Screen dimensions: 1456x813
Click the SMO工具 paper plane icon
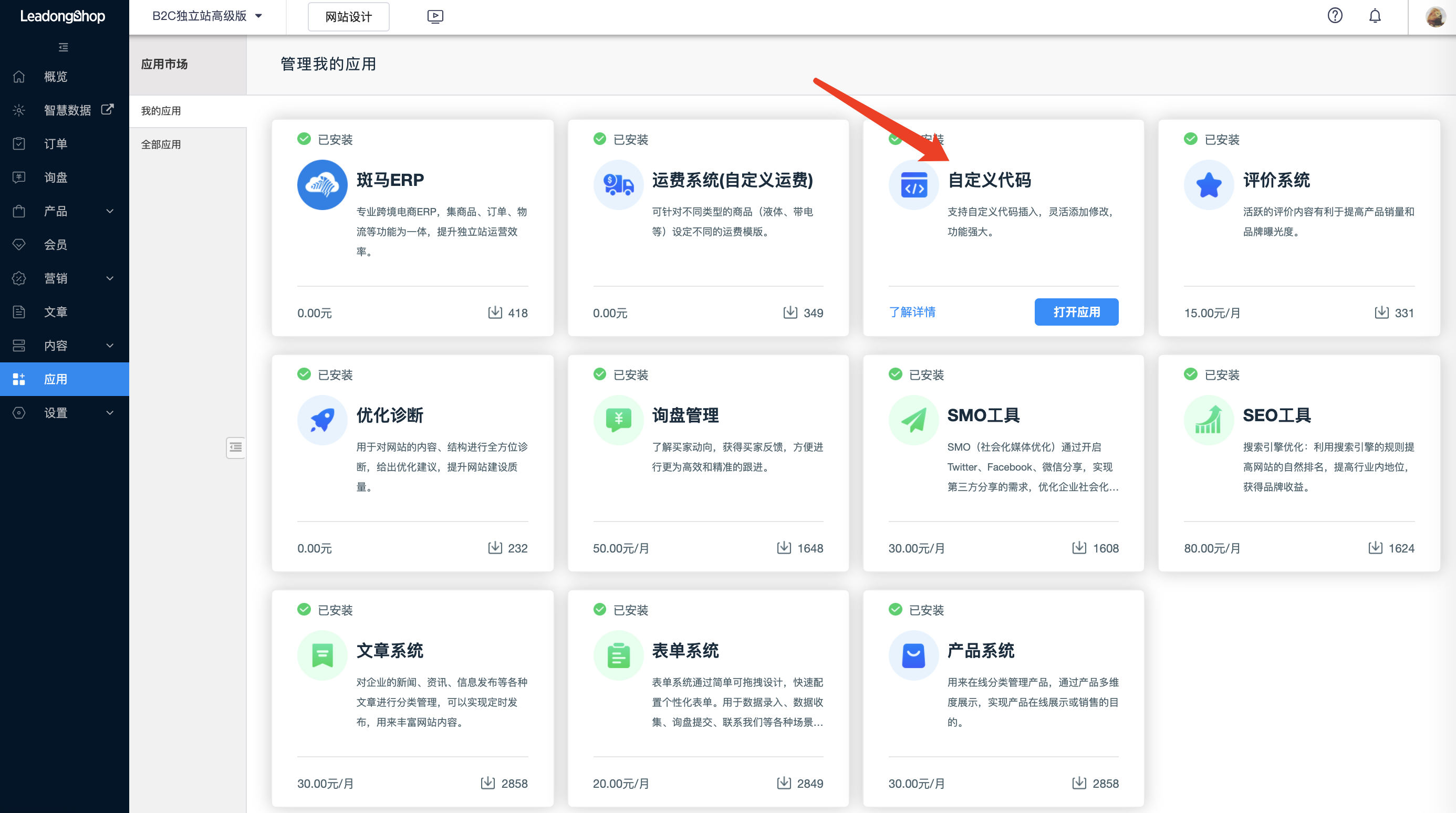(913, 420)
